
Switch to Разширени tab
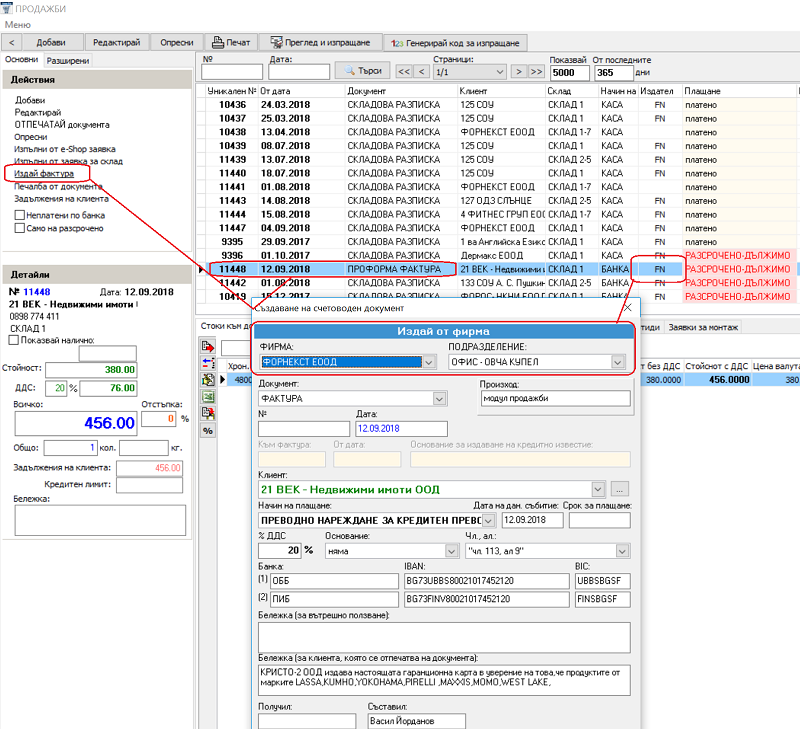68,61
